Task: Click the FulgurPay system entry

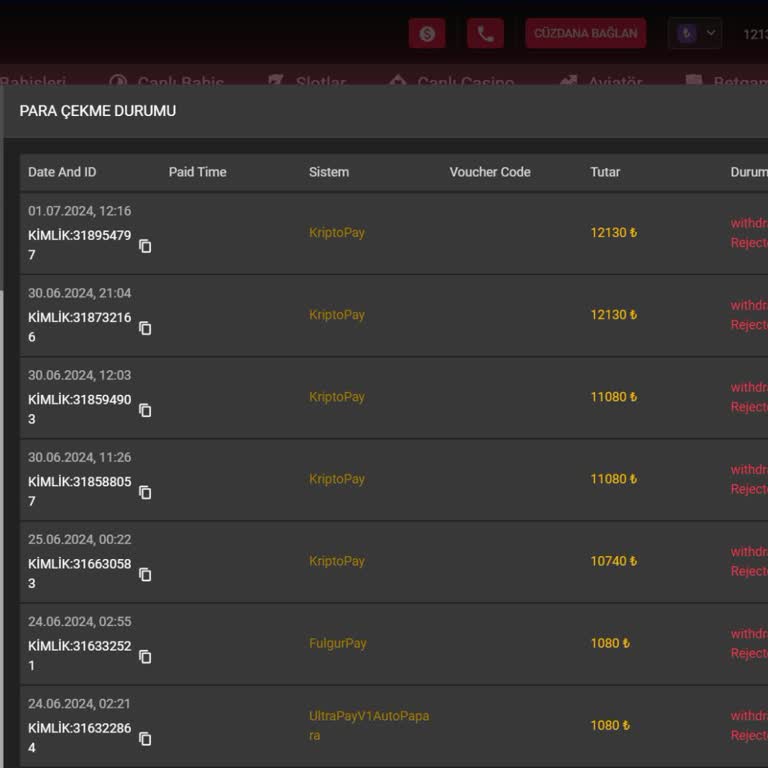Action: 338,643
